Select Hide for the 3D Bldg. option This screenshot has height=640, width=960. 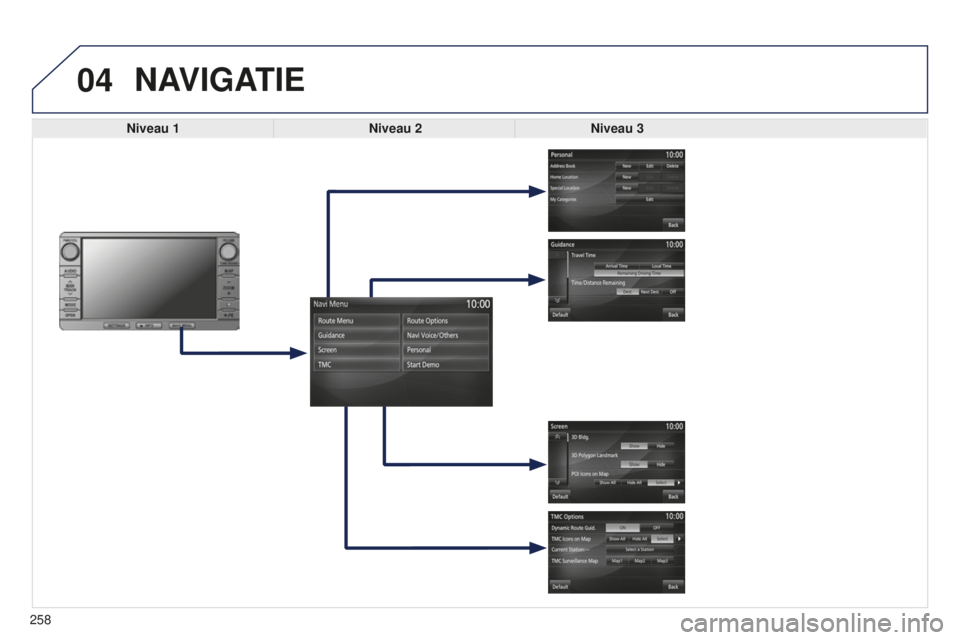point(661,446)
